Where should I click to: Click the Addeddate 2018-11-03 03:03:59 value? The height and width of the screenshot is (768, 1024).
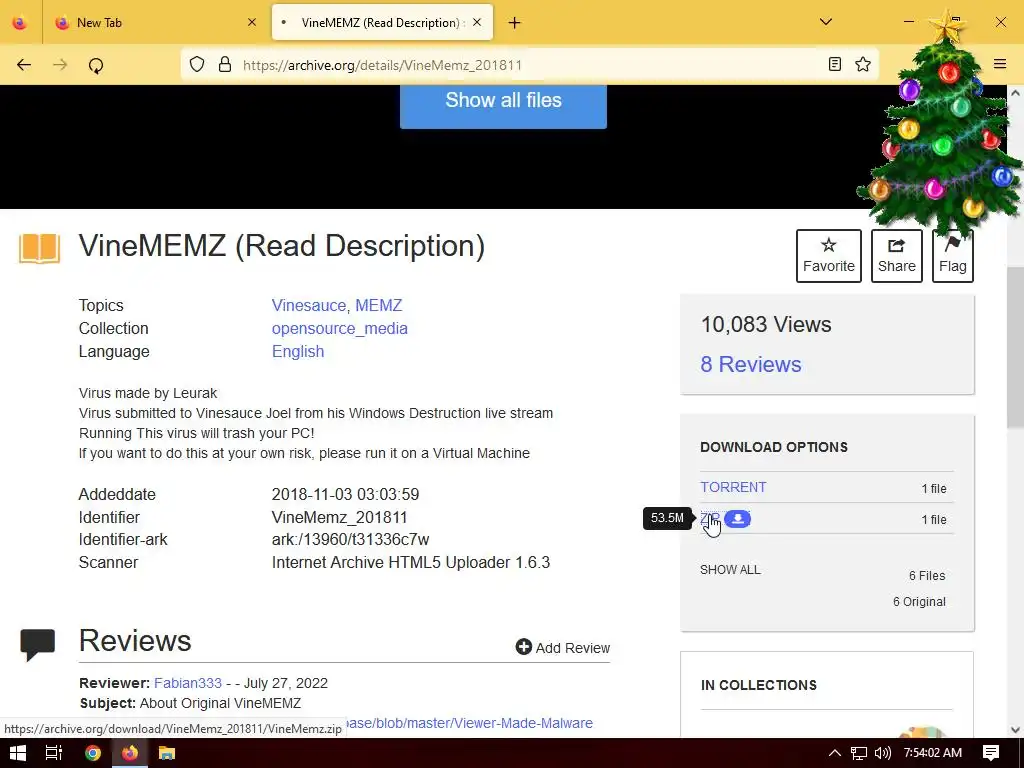(x=345, y=494)
